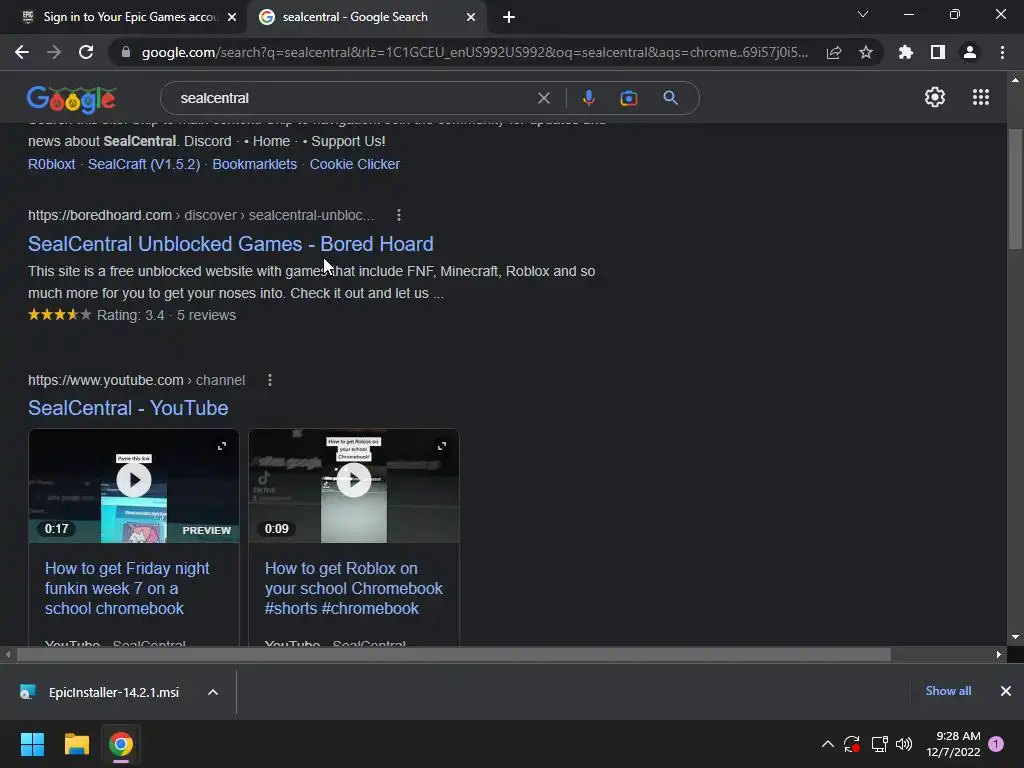Open the notification badge in taskbar
Image resolution: width=1024 pixels, height=768 pixels.
(x=996, y=744)
